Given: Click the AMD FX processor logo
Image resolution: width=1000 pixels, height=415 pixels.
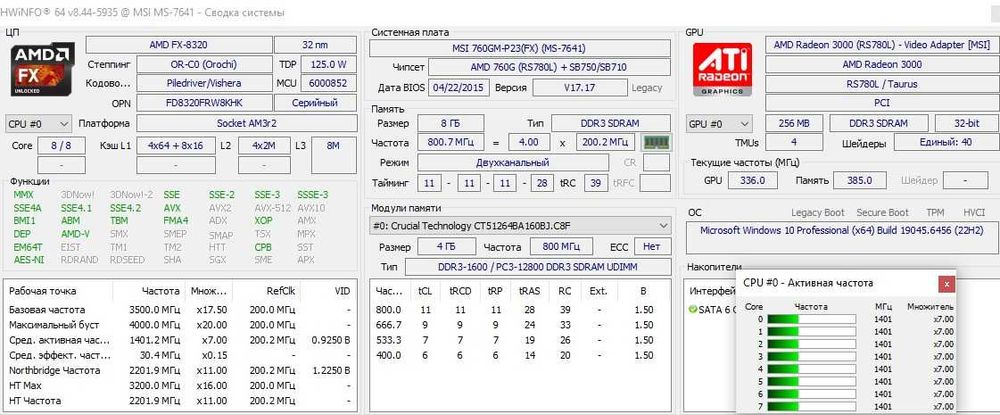Looking at the screenshot, I should coord(43,69).
